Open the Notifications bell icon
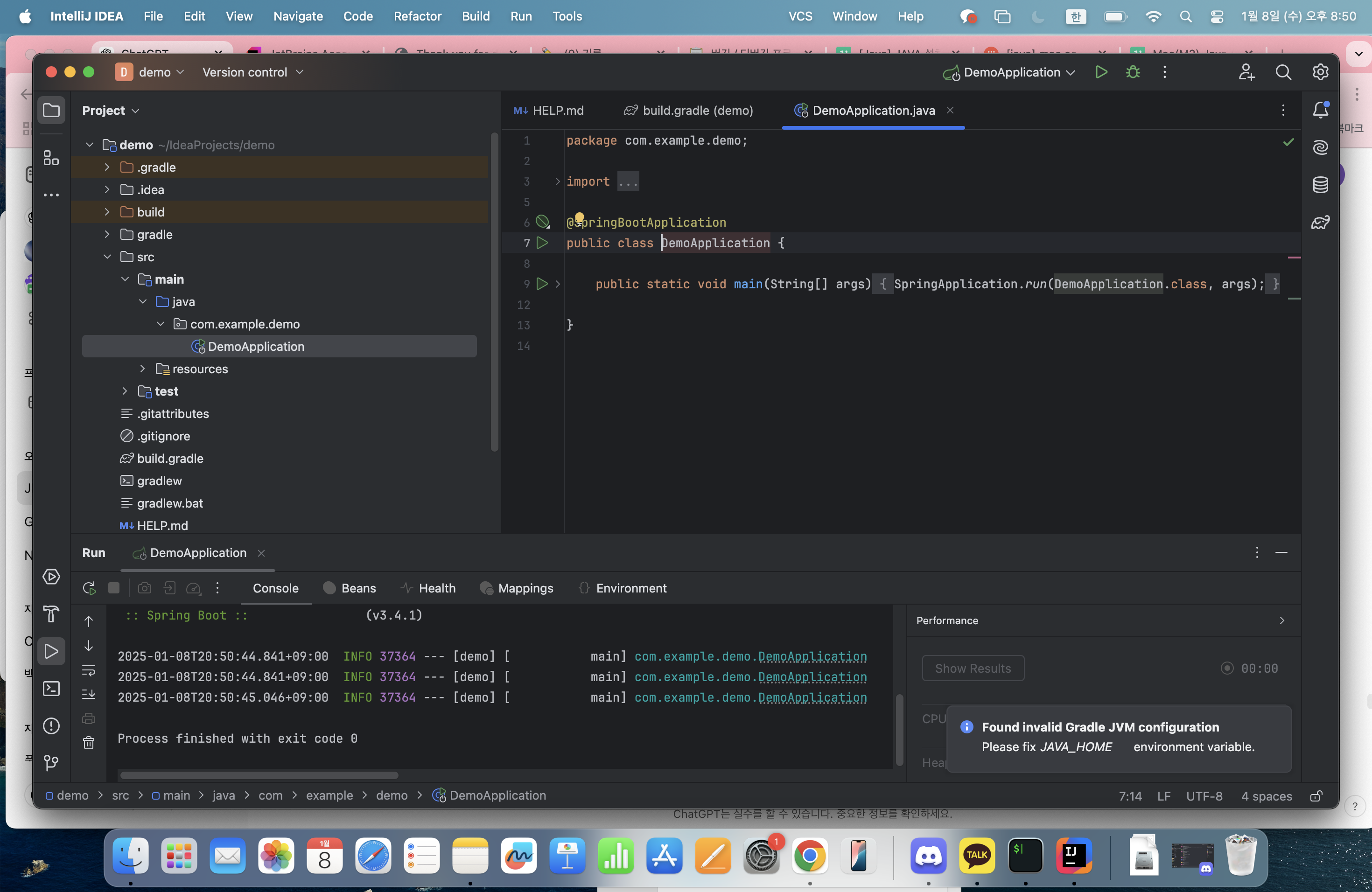This screenshot has width=1372, height=892. pyautogui.click(x=1320, y=110)
